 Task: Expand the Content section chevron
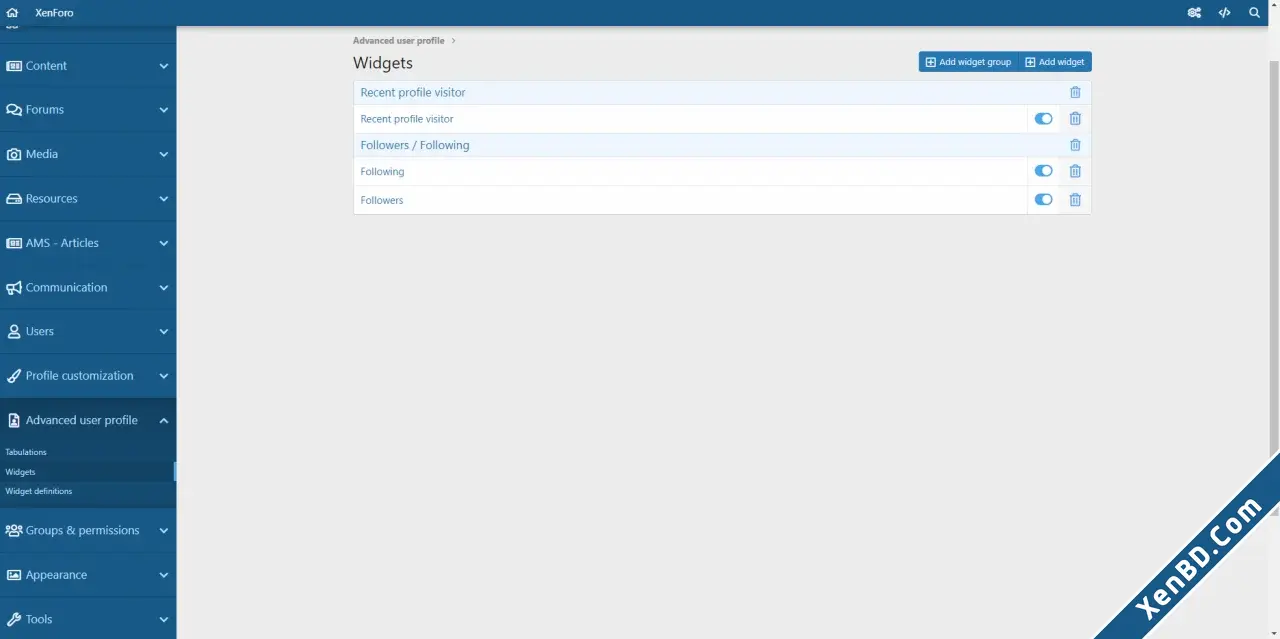164,66
